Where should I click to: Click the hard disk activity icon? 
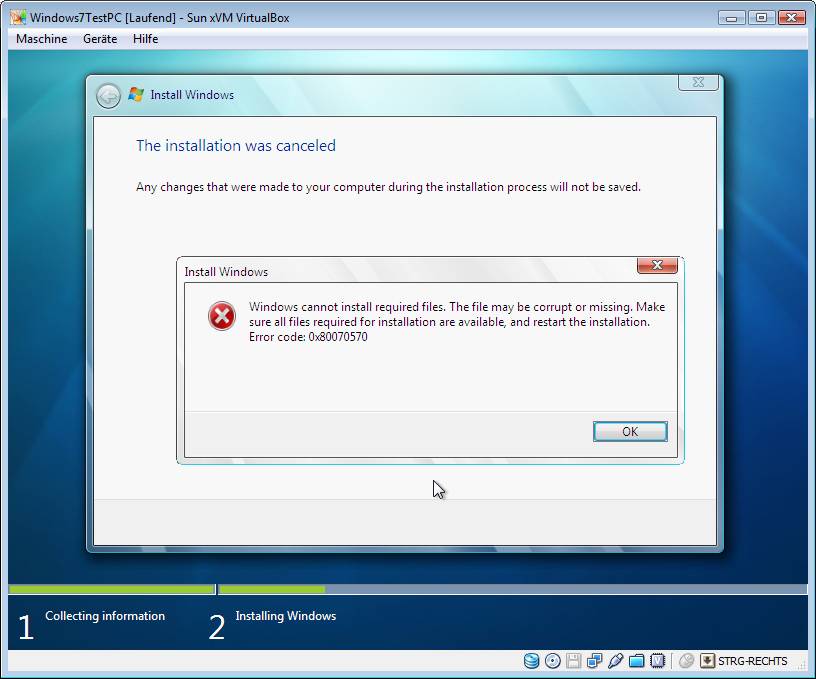coord(531,661)
